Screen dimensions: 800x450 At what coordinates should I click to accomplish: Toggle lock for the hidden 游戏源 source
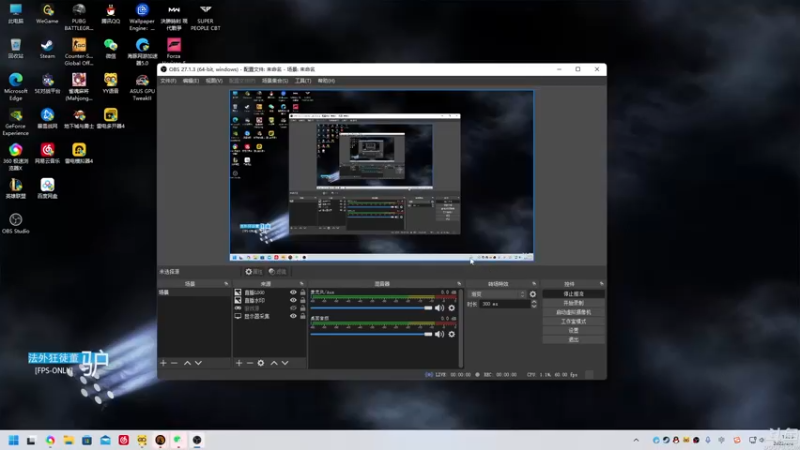[303, 308]
